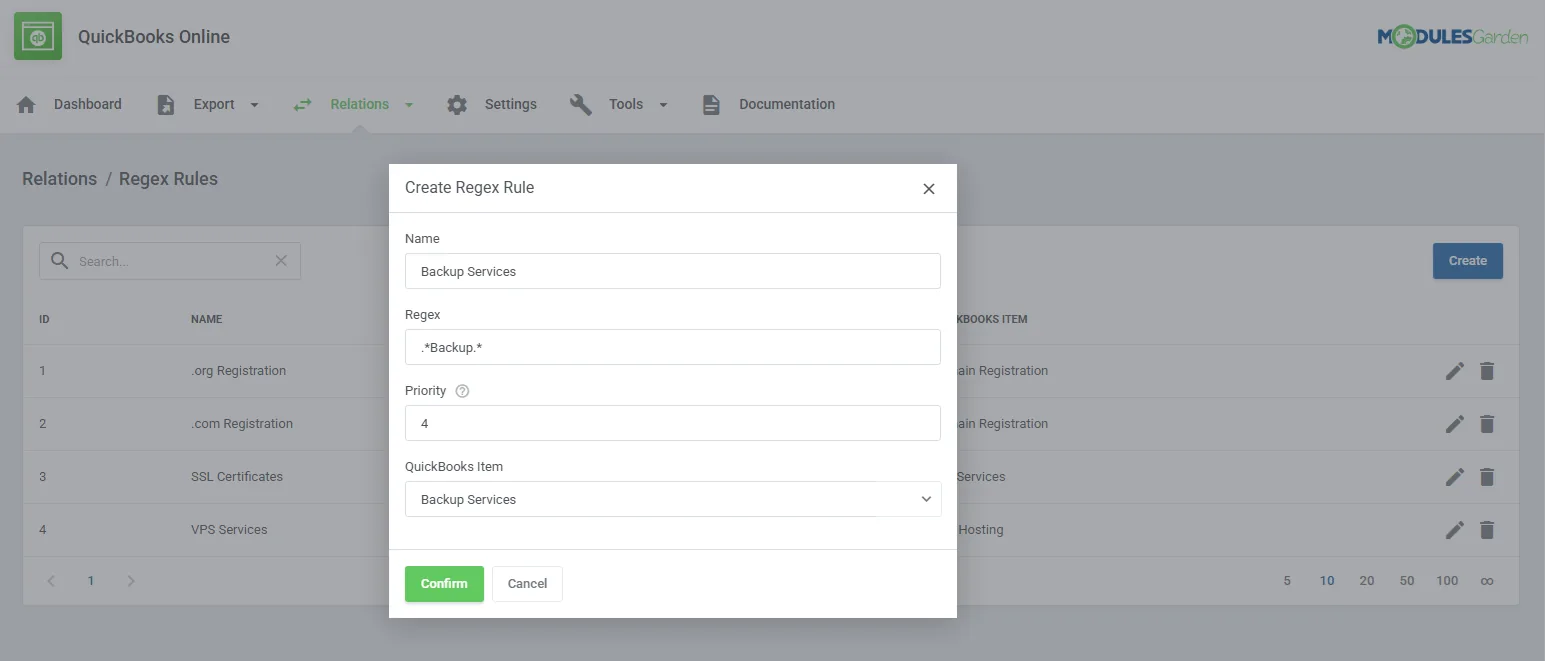
Task: Go to previous page arrow
Action: click(x=51, y=581)
